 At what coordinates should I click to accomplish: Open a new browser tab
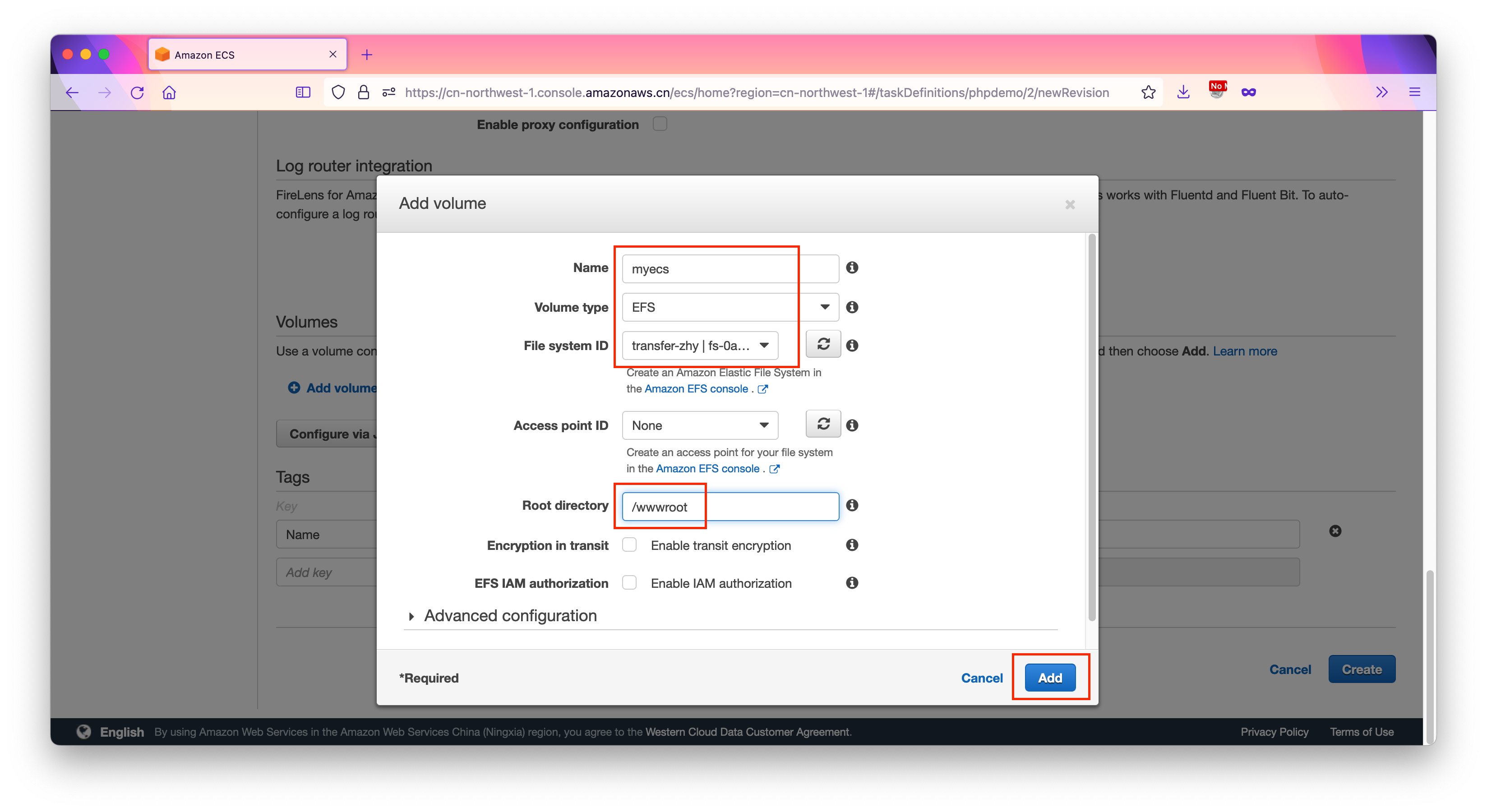(x=366, y=55)
